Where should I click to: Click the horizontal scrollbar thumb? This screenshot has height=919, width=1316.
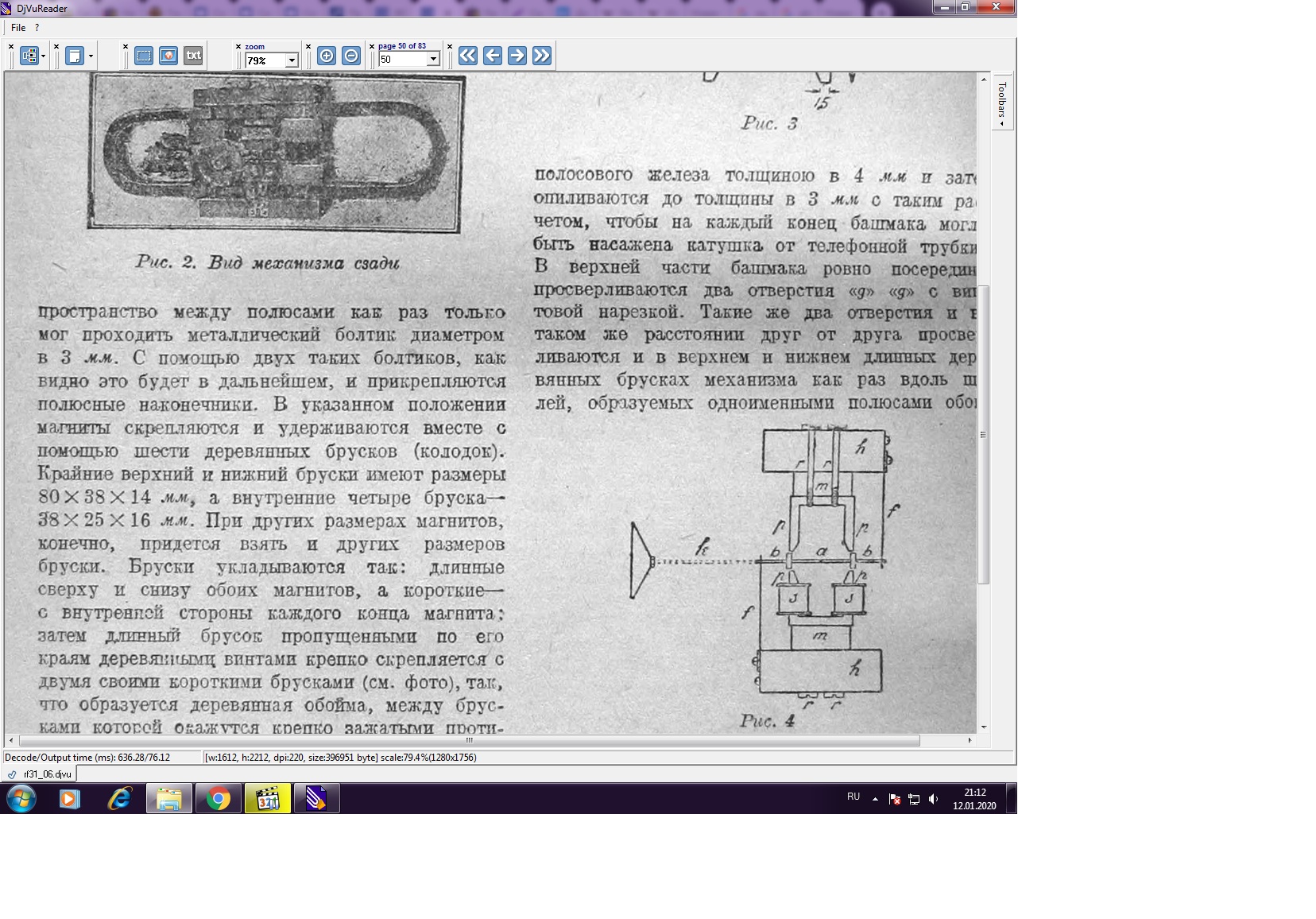click(469, 740)
